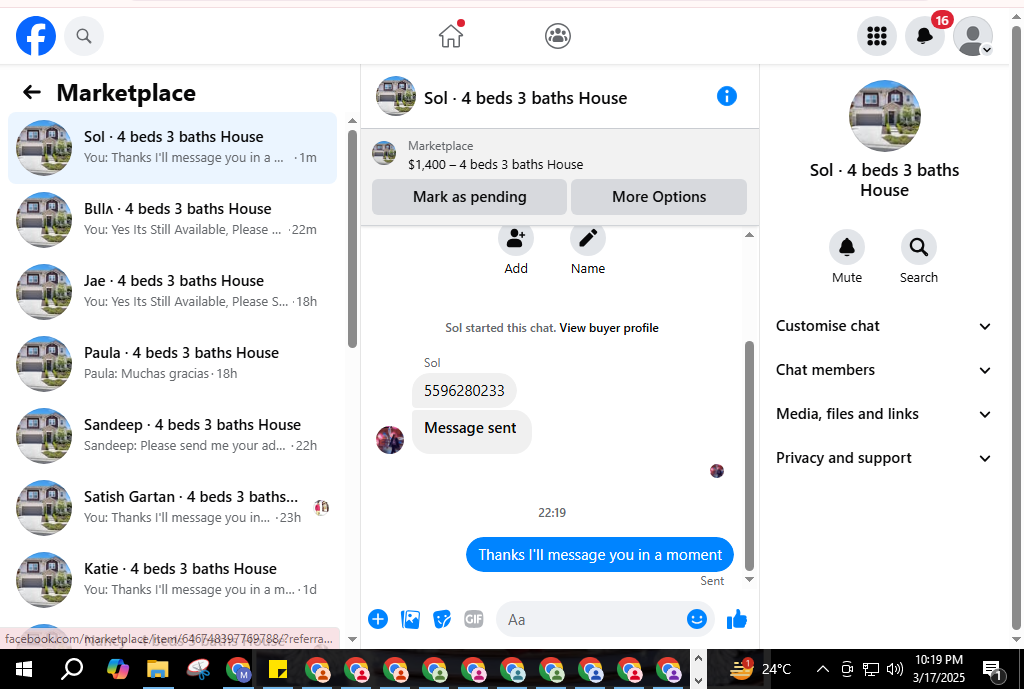
Task: Open the Satish Gartan conversation
Action: pyautogui.click(x=172, y=508)
